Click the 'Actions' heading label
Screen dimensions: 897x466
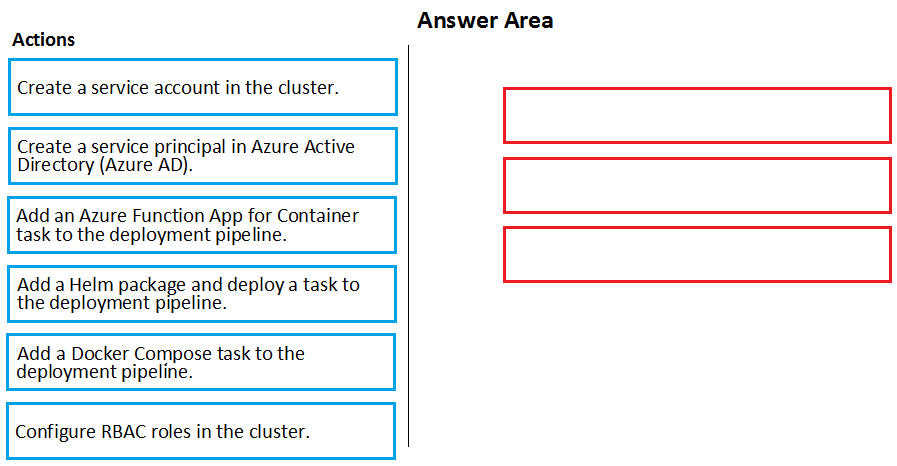point(43,39)
